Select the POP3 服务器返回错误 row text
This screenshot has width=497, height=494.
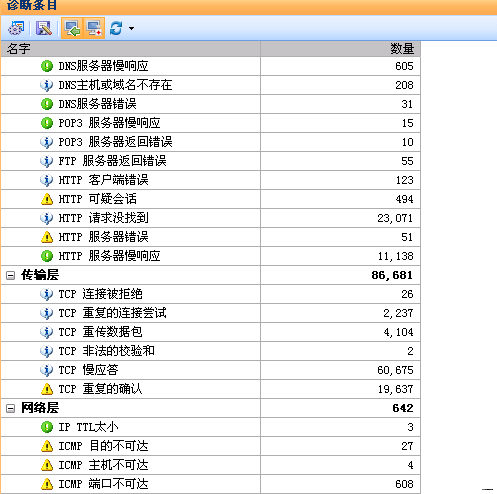(x=115, y=142)
